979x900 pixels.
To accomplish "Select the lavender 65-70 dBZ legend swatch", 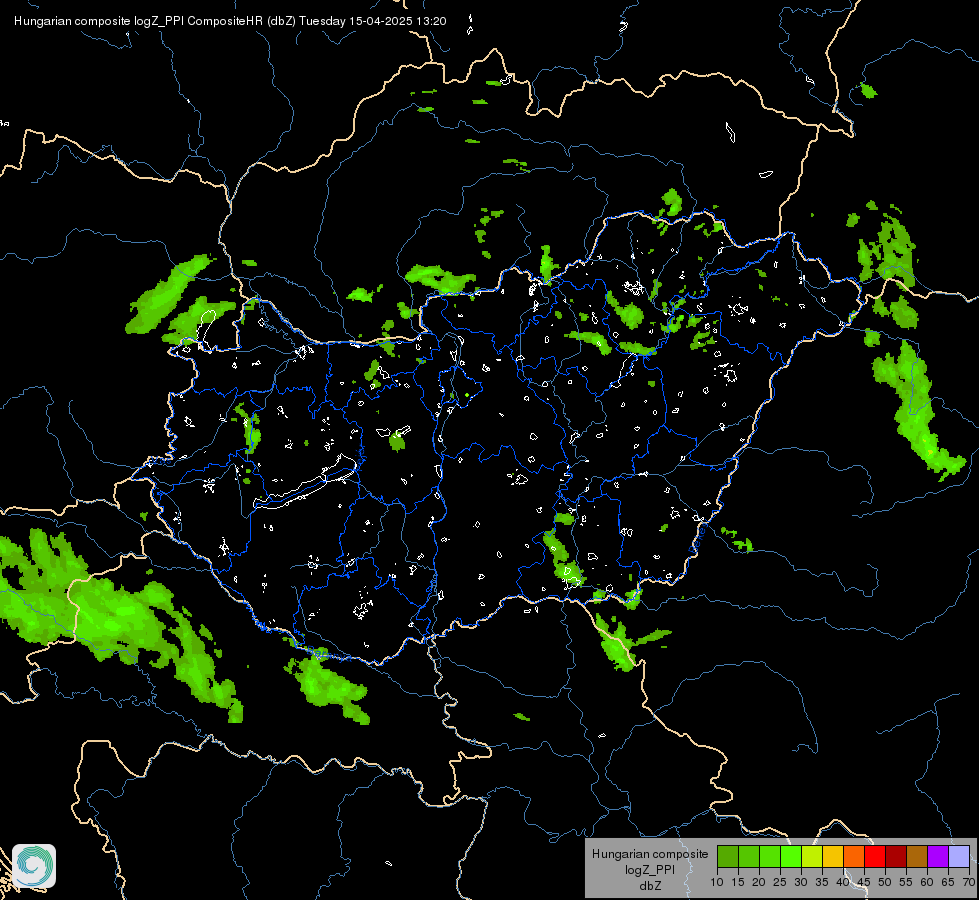I will (959, 856).
